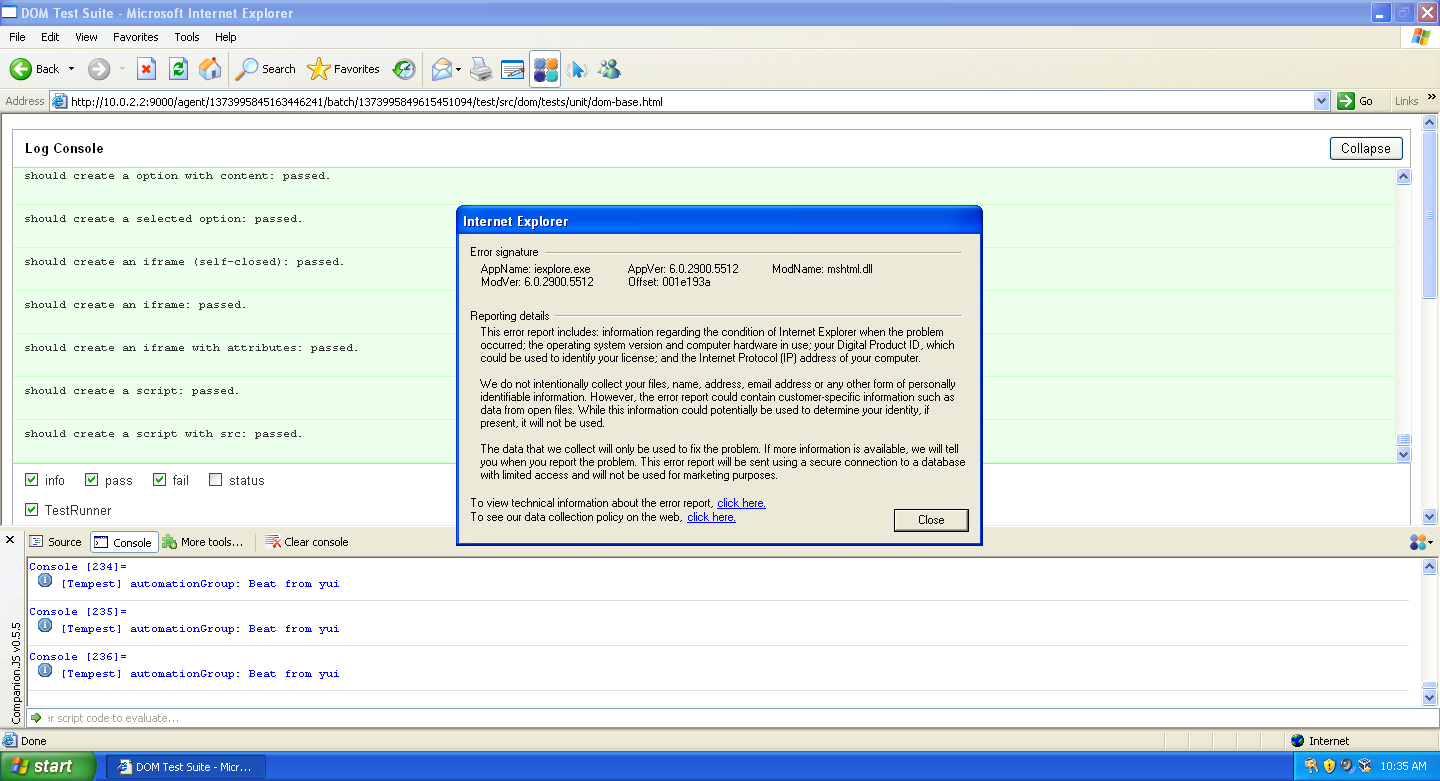Open the Windows start button
The width and height of the screenshot is (1440, 781).
coord(47,767)
